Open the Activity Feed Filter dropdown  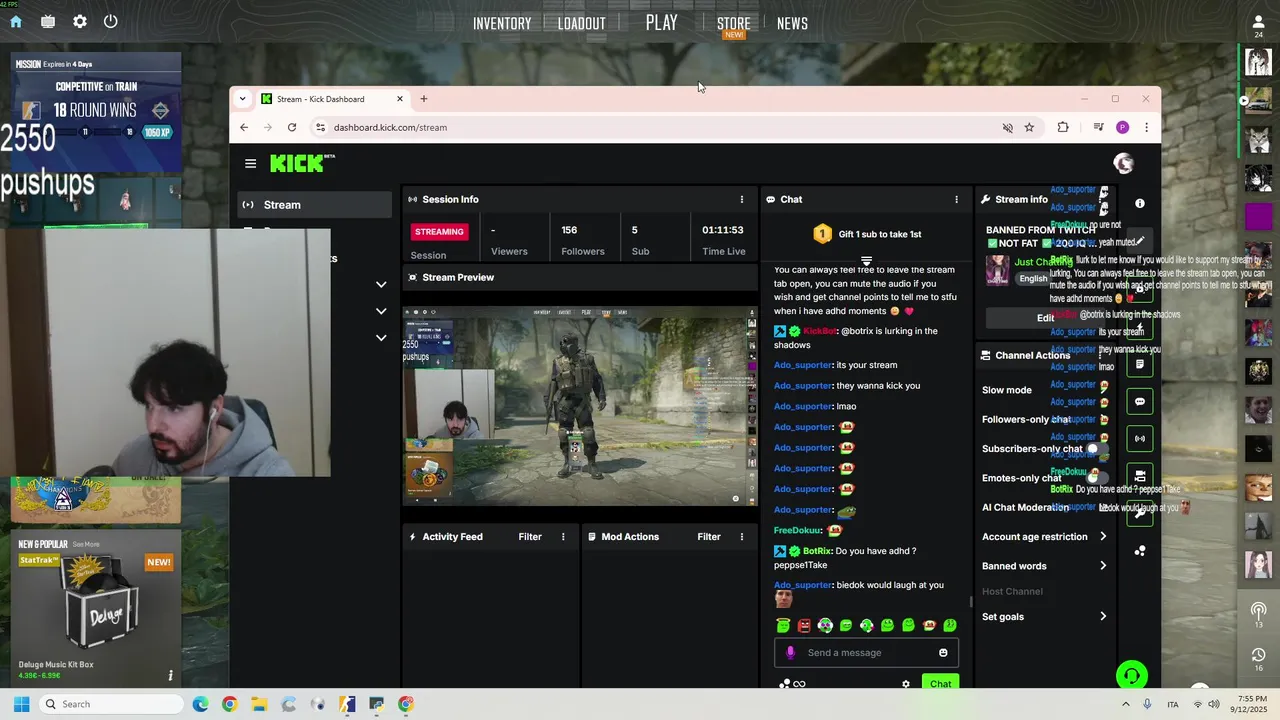pos(530,537)
